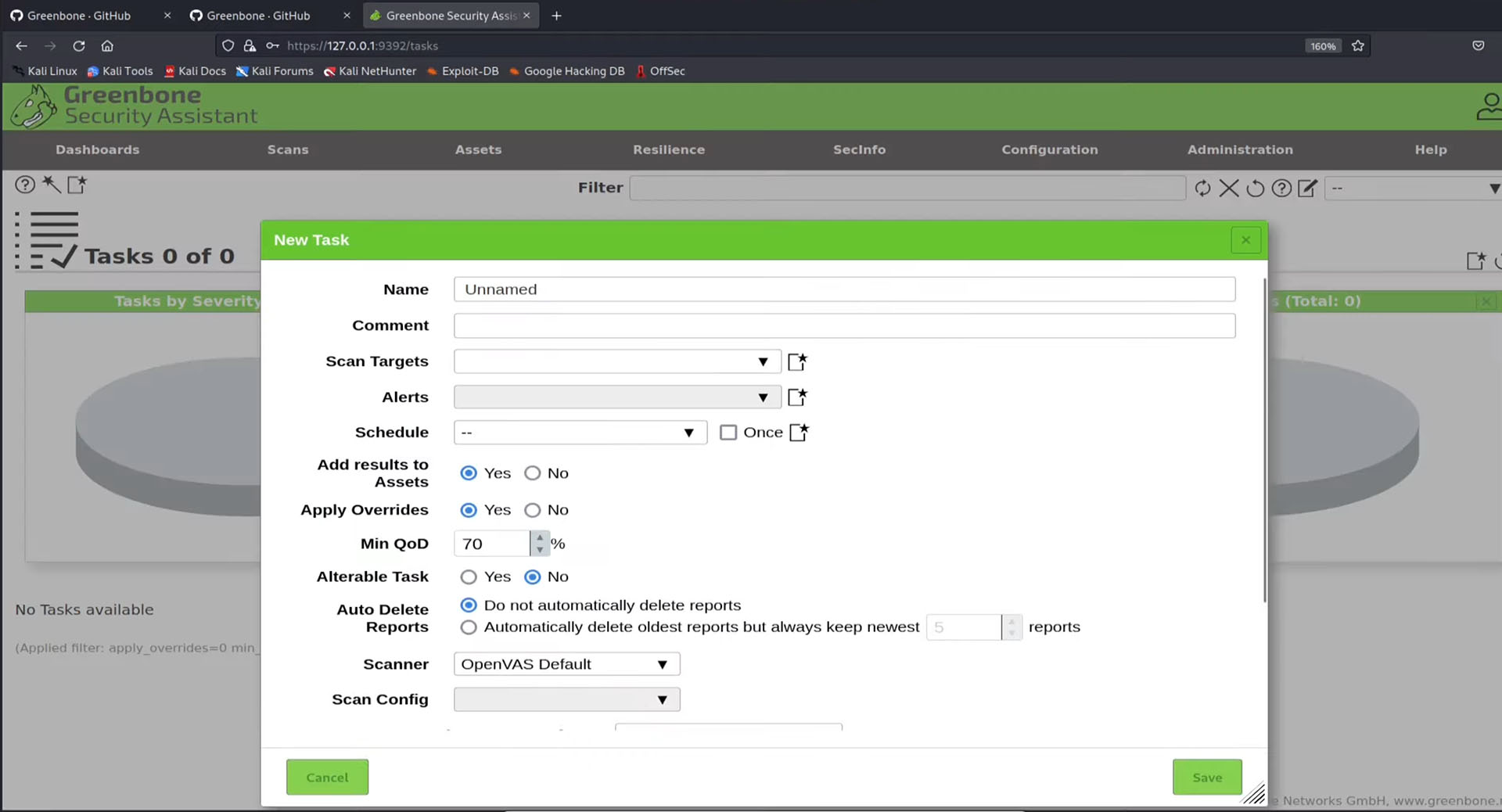The height and width of the screenshot is (812, 1502).
Task: Open the Resilience menu
Action: click(x=669, y=149)
